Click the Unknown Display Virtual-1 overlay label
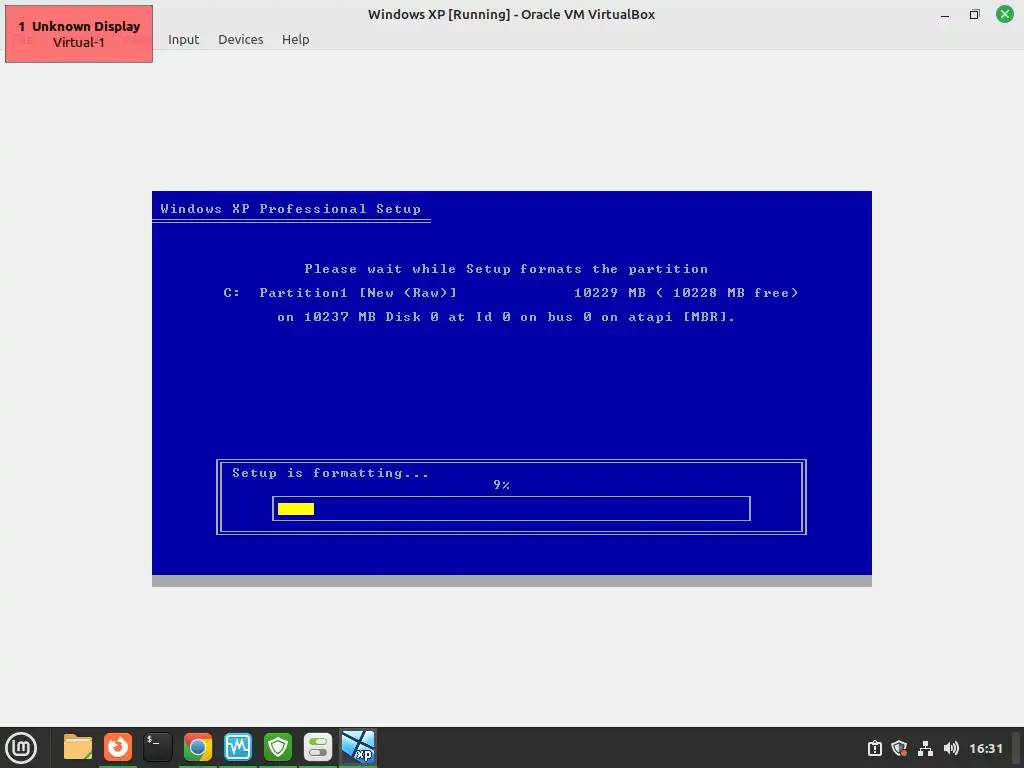 pyautogui.click(x=79, y=34)
